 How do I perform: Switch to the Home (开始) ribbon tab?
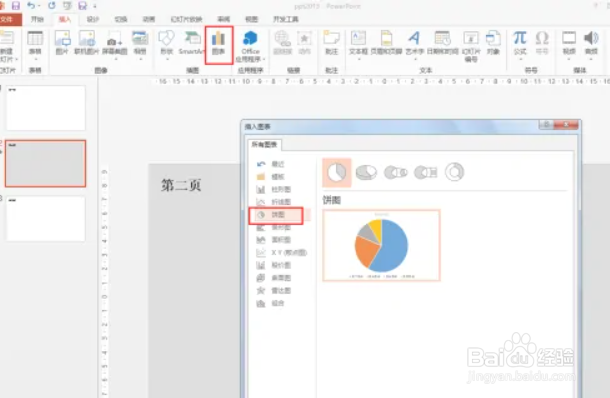(37, 19)
